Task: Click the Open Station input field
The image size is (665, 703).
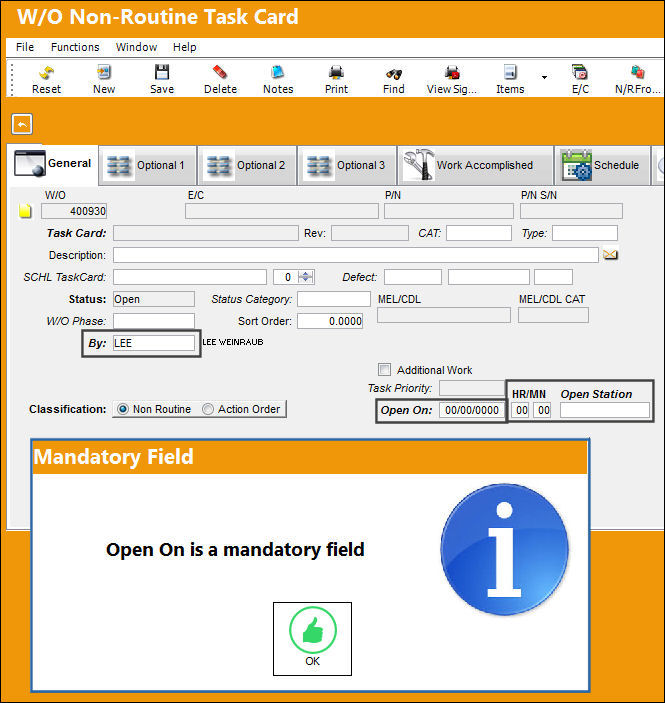Action: point(604,410)
